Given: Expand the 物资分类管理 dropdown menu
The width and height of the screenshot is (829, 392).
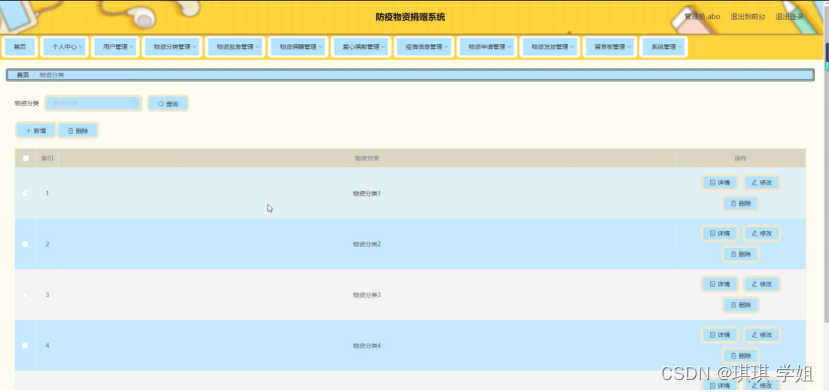Looking at the screenshot, I should point(172,47).
